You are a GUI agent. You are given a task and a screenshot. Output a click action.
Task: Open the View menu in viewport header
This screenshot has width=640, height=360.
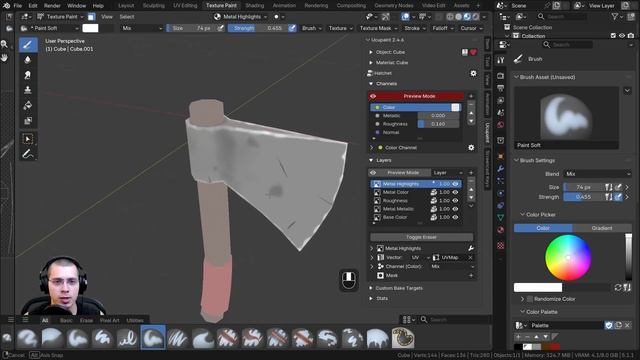[x=107, y=17]
